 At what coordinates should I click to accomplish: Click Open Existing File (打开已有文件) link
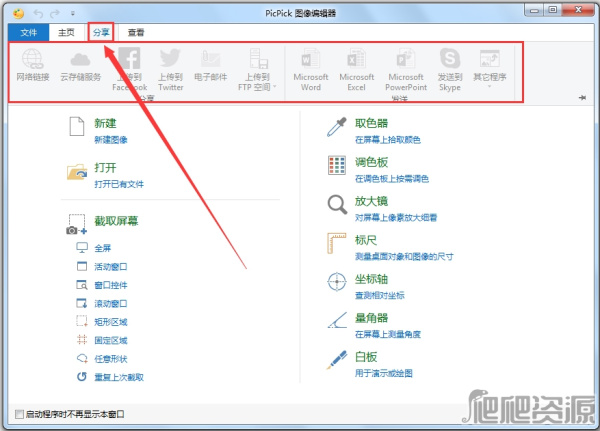pos(119,184)
